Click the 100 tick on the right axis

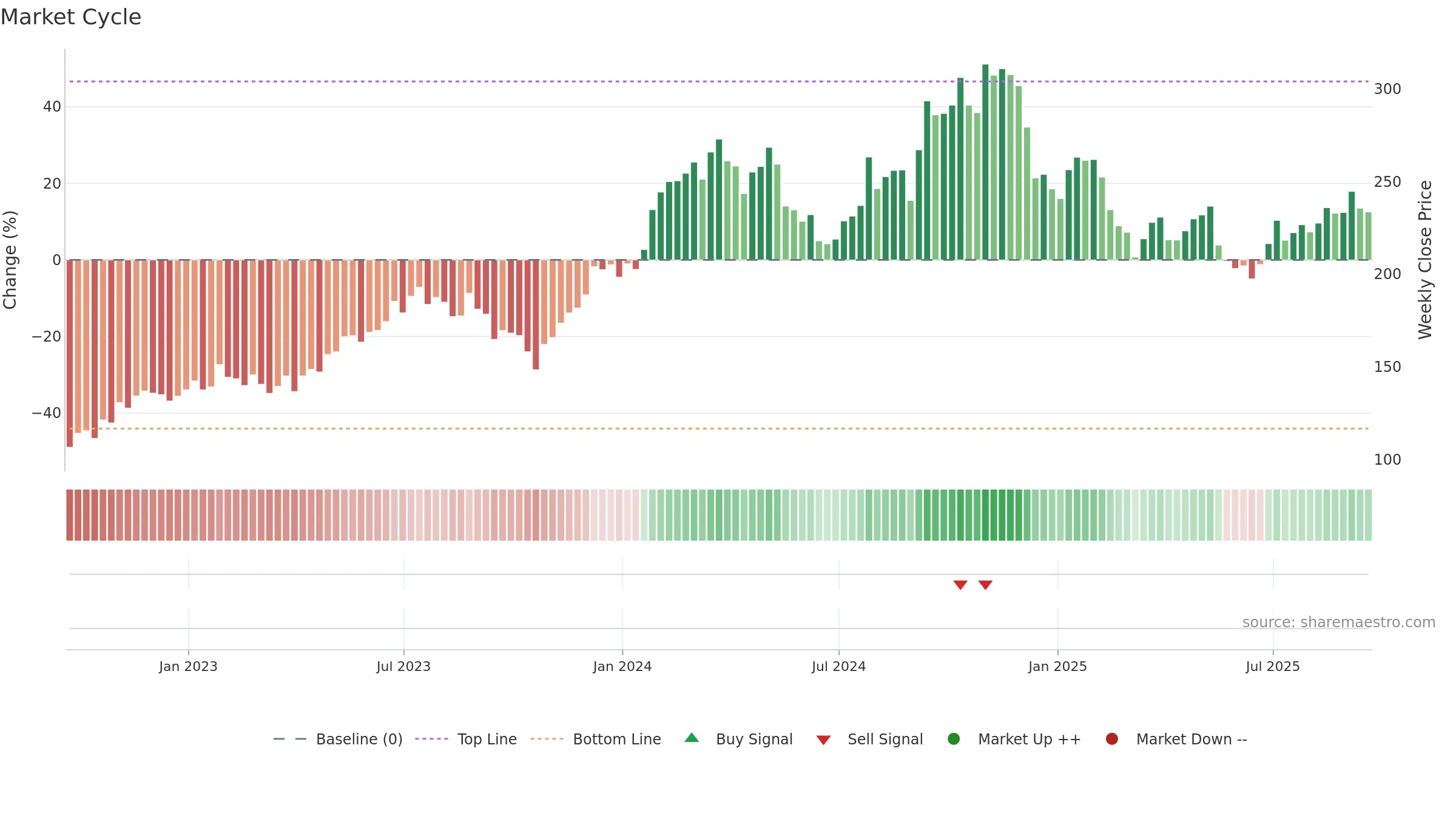(1387, 460)
